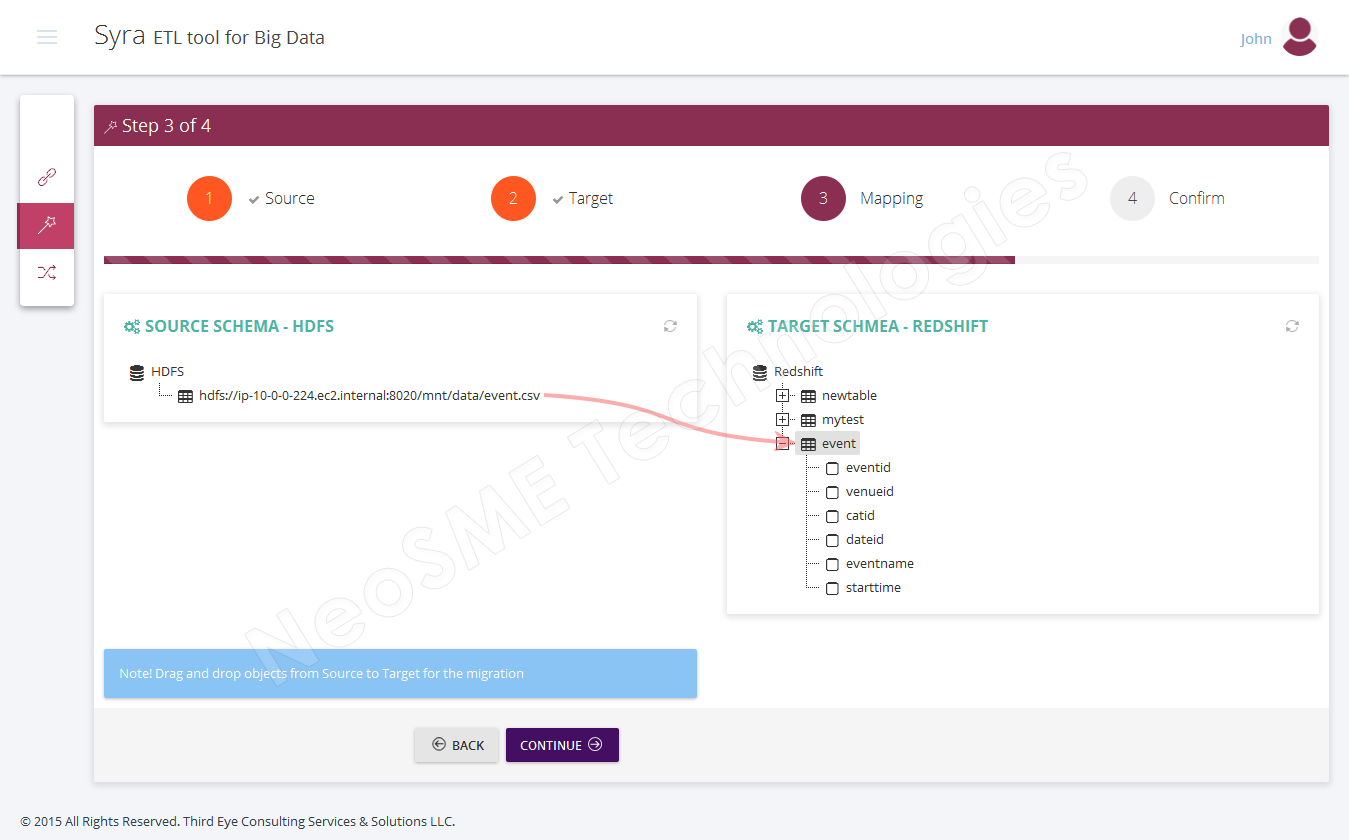Click John's user avatar icon
Viewport: 1349px width, 840px height.
coord(1299,37)
